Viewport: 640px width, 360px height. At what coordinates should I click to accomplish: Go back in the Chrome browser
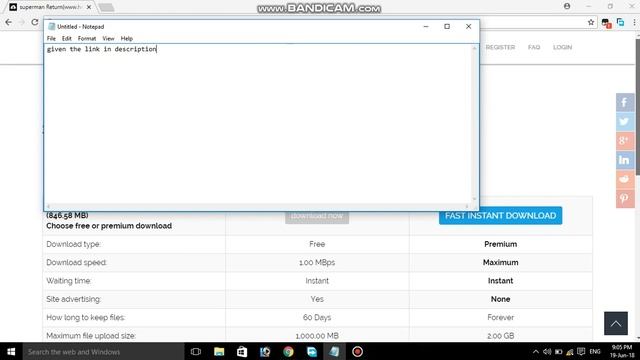(9, 22)
